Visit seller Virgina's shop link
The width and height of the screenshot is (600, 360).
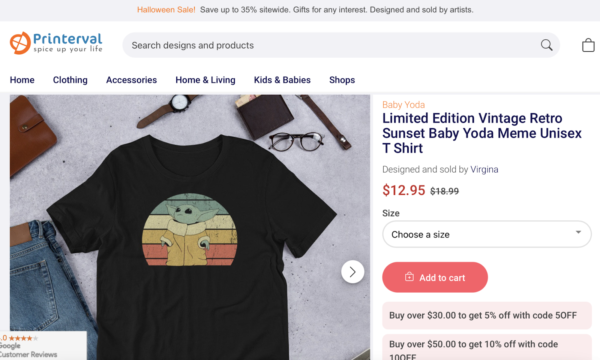484,169
